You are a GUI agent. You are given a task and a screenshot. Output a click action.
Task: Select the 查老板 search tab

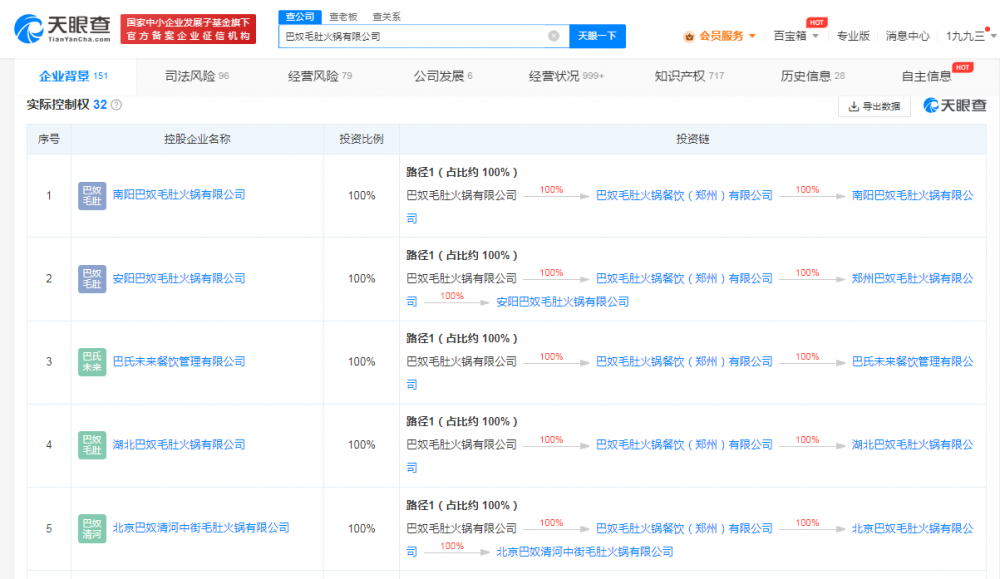[342, 16]
